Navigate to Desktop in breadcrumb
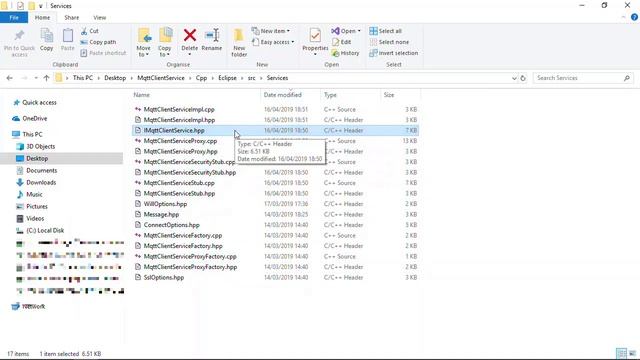The image size is (640, 360). click(115, 78)
